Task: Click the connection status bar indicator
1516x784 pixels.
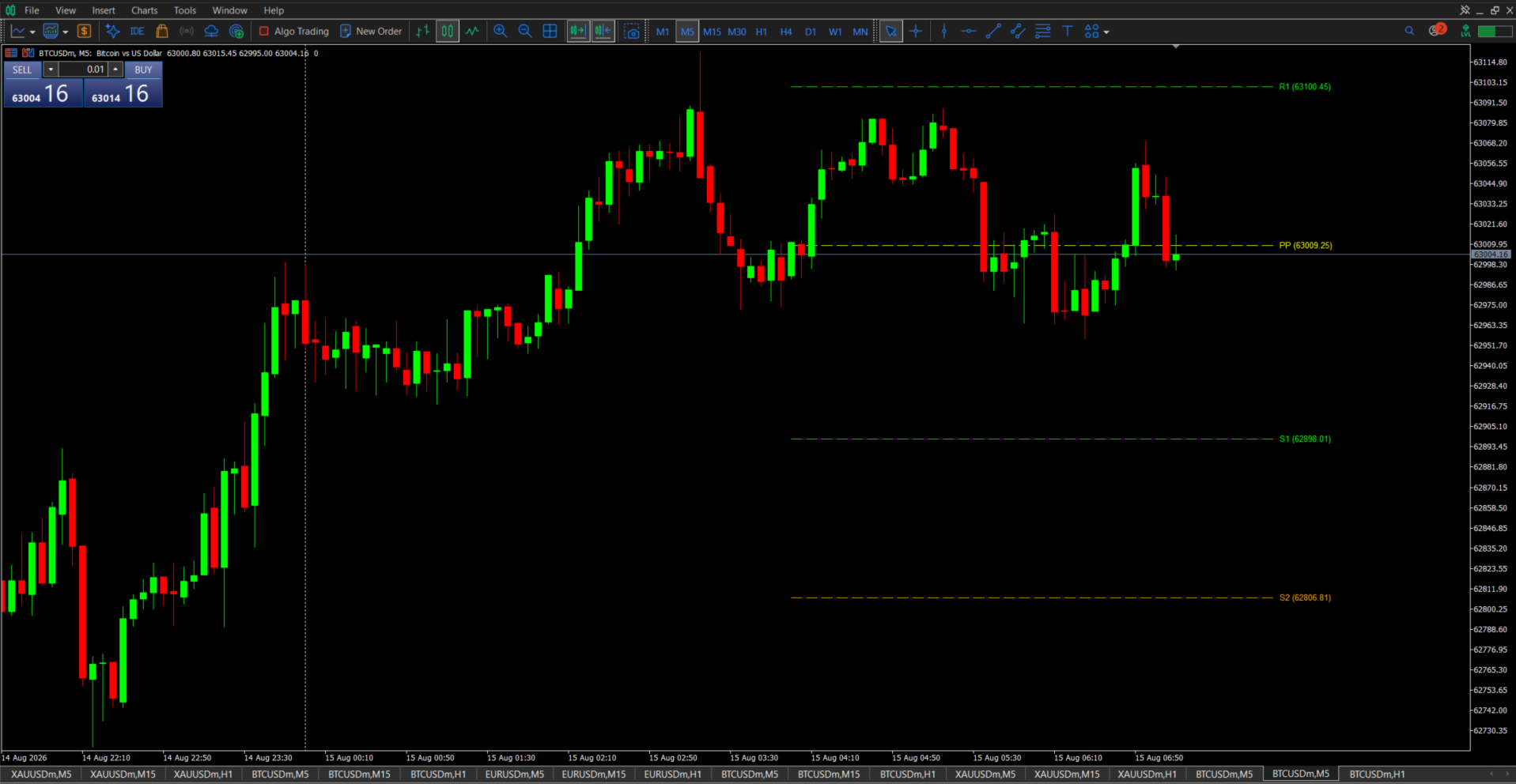Action: 1495,32
